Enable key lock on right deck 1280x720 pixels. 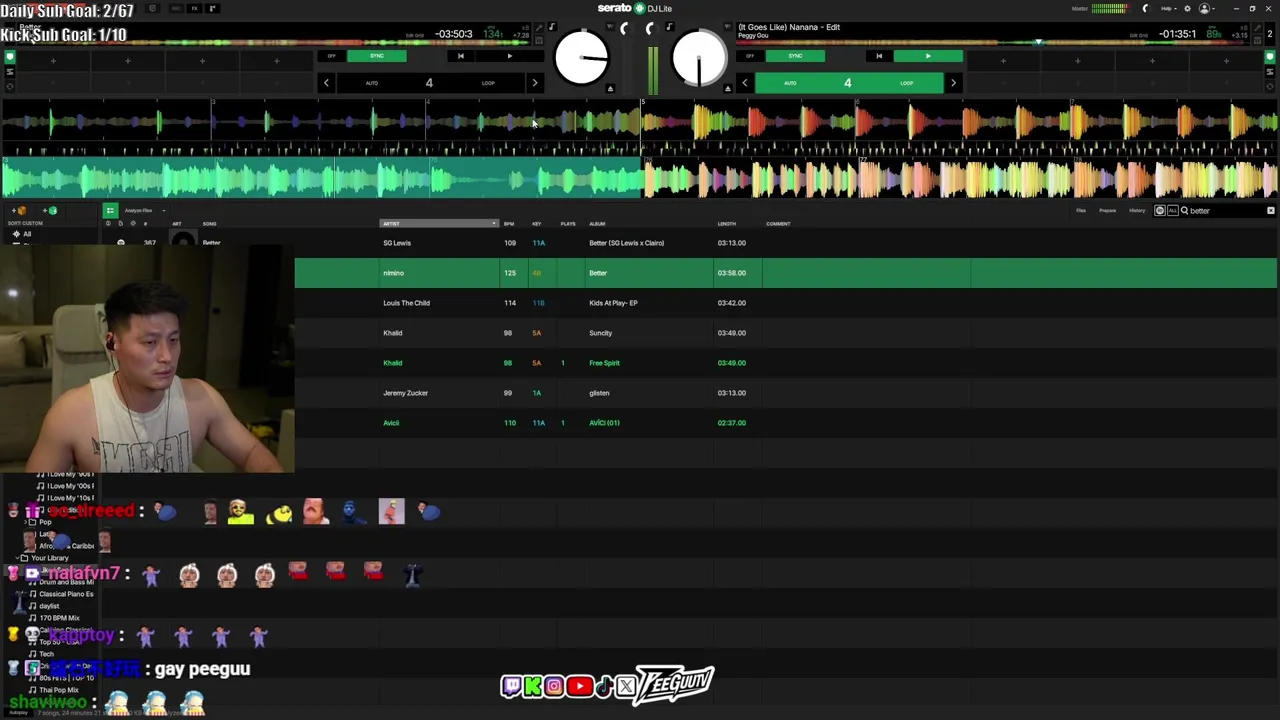click(x=670, y=26)
